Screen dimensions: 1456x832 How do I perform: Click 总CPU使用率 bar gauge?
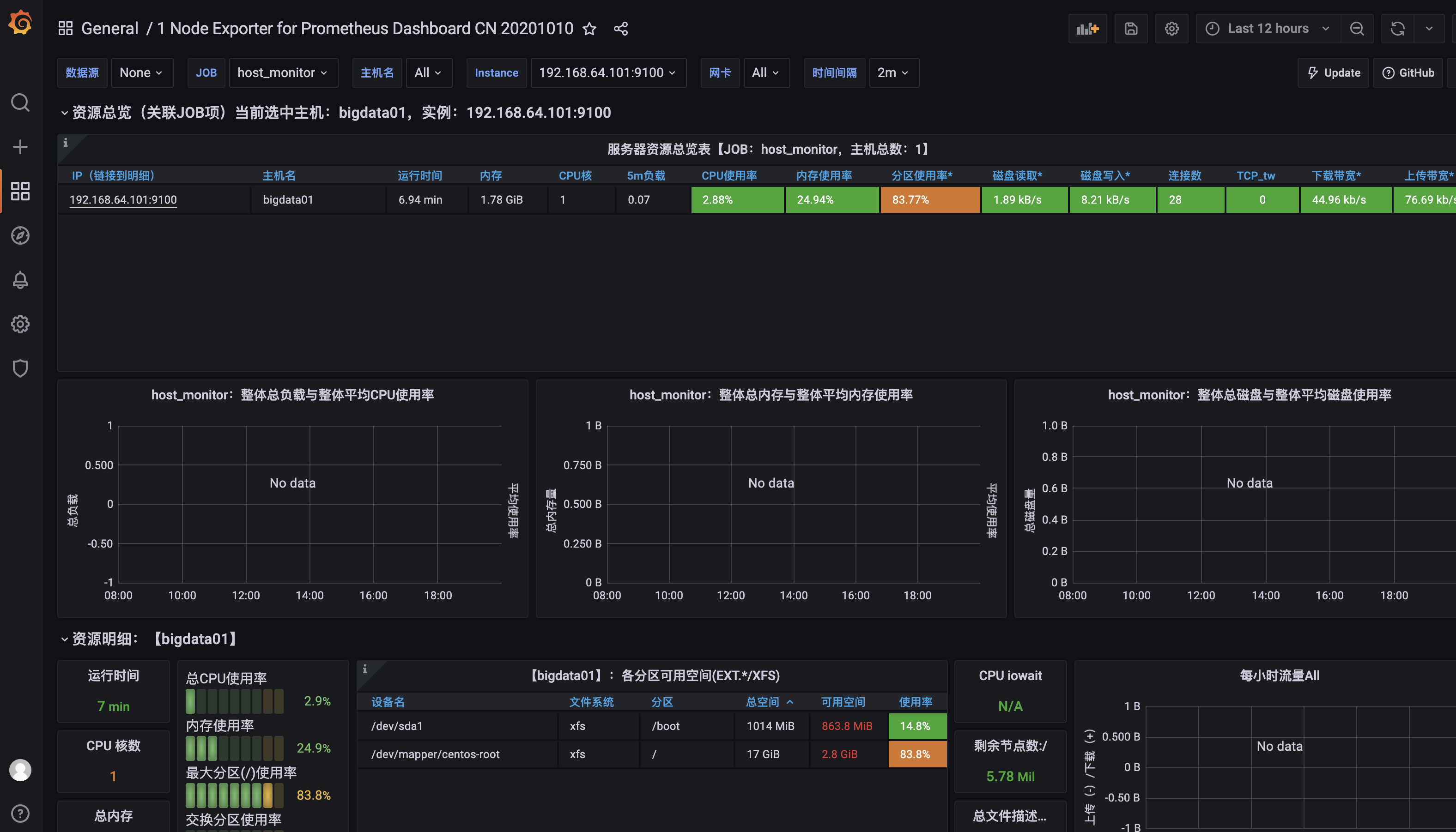(x=234, y=700)
